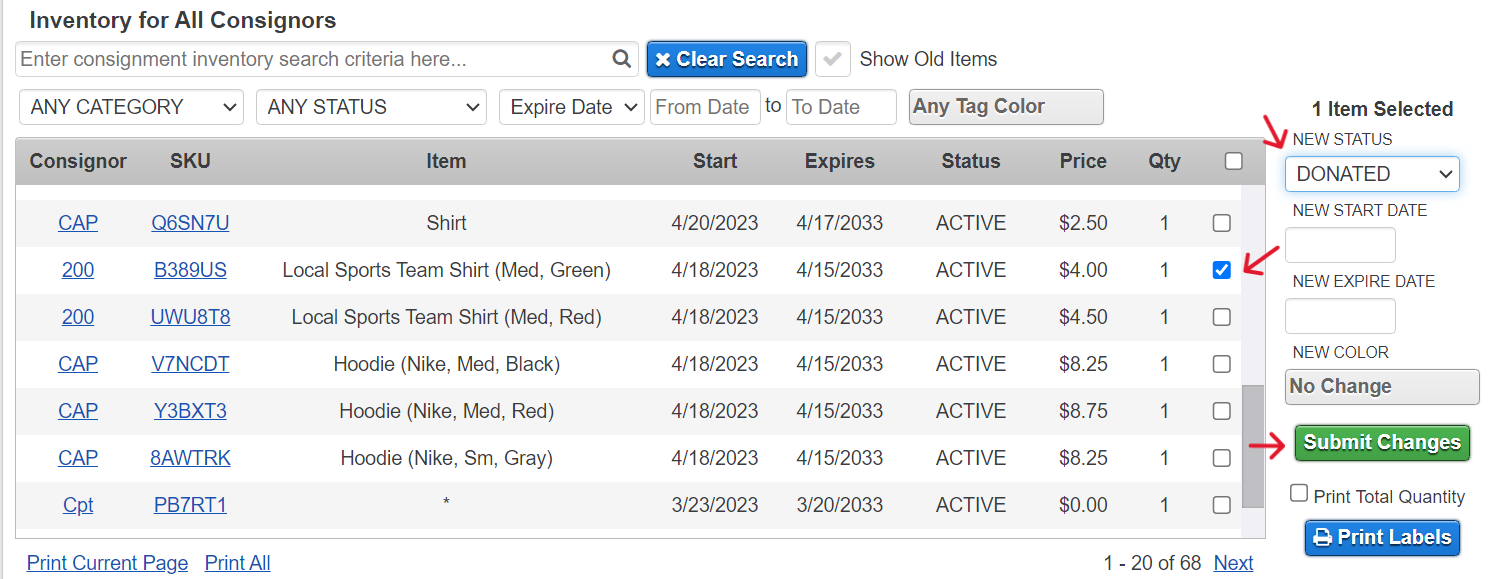
Task: Click the table's vertical scrollbar thumb
Action: pos(1252,448)
